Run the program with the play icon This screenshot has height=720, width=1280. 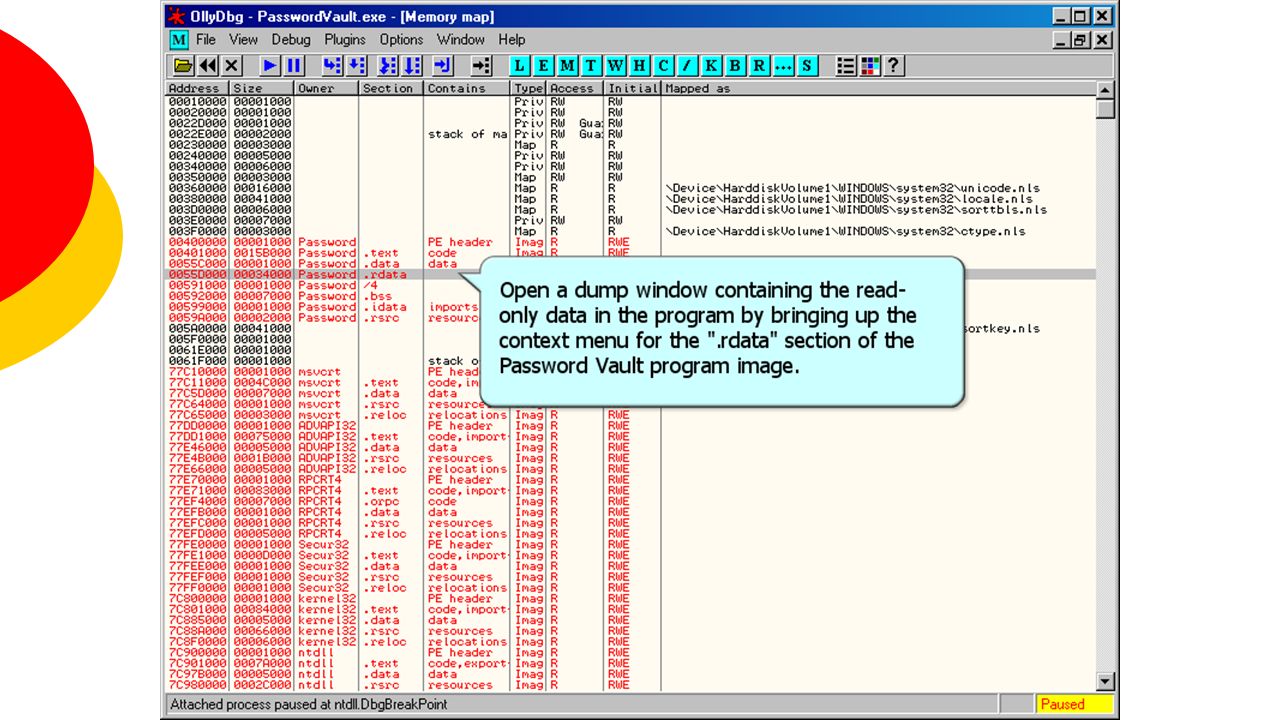tap(270, 66)
